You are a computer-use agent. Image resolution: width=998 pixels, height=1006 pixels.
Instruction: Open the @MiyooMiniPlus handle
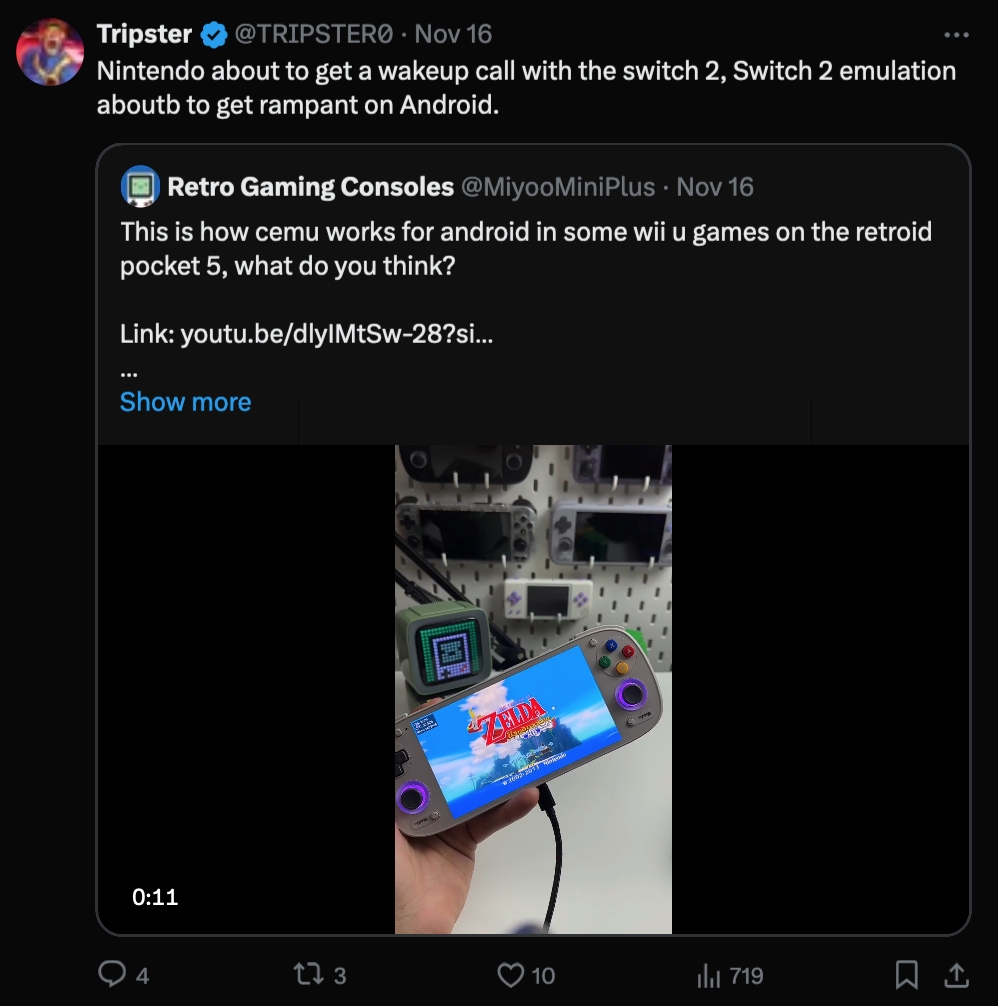[x=557, y=187]
